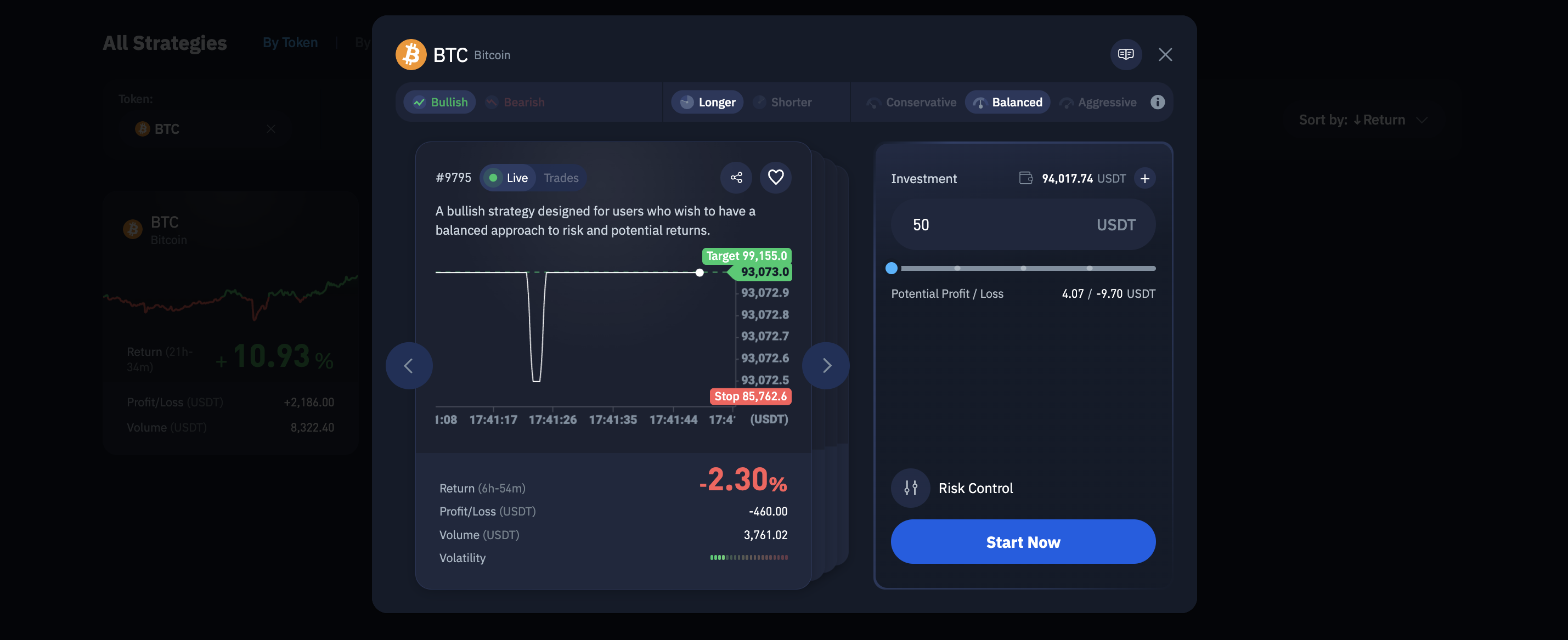Switch to the Trades tab

click(561, 178)
